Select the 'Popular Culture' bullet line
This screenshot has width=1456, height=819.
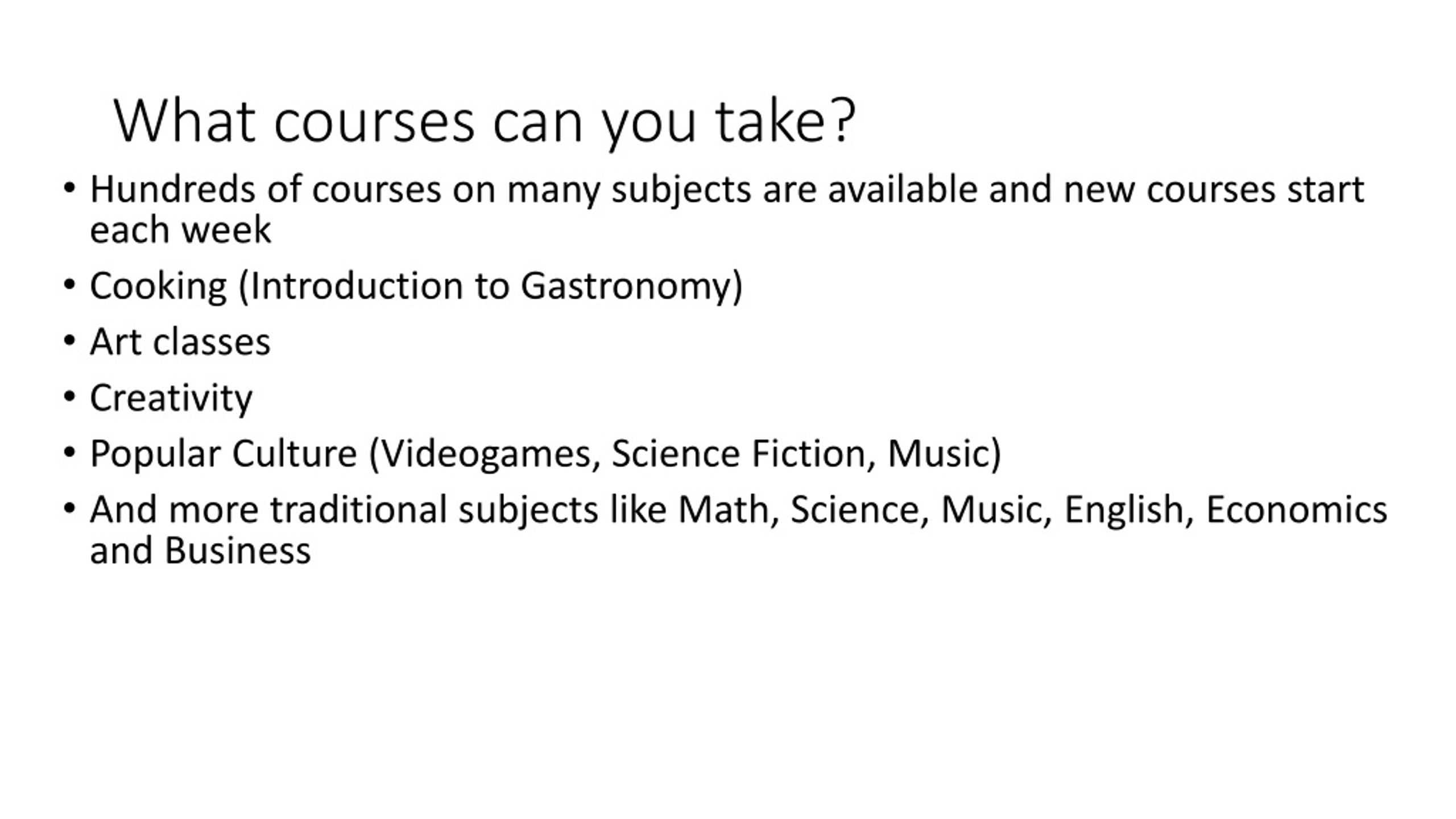pos(545,454)
